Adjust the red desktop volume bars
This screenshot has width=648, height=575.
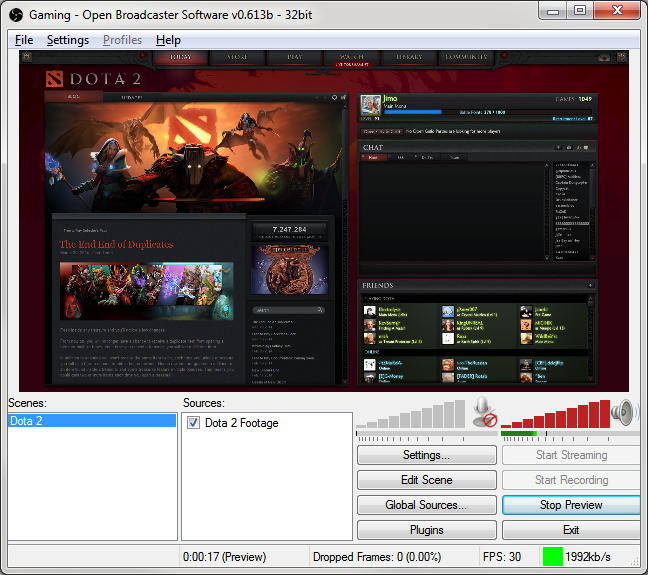point(555,414)
